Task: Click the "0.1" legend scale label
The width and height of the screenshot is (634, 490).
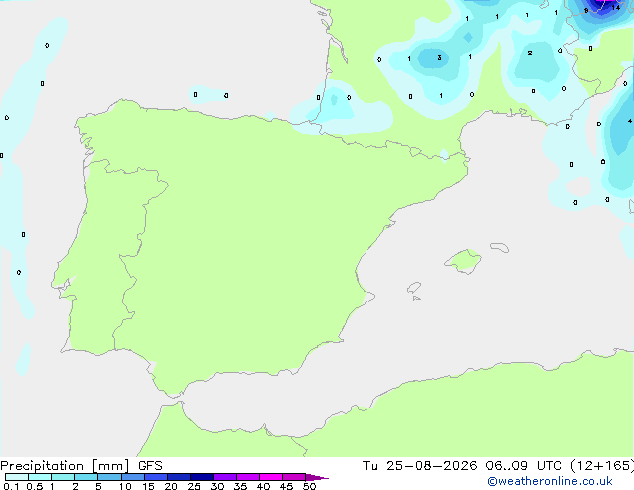Action: 11,486
